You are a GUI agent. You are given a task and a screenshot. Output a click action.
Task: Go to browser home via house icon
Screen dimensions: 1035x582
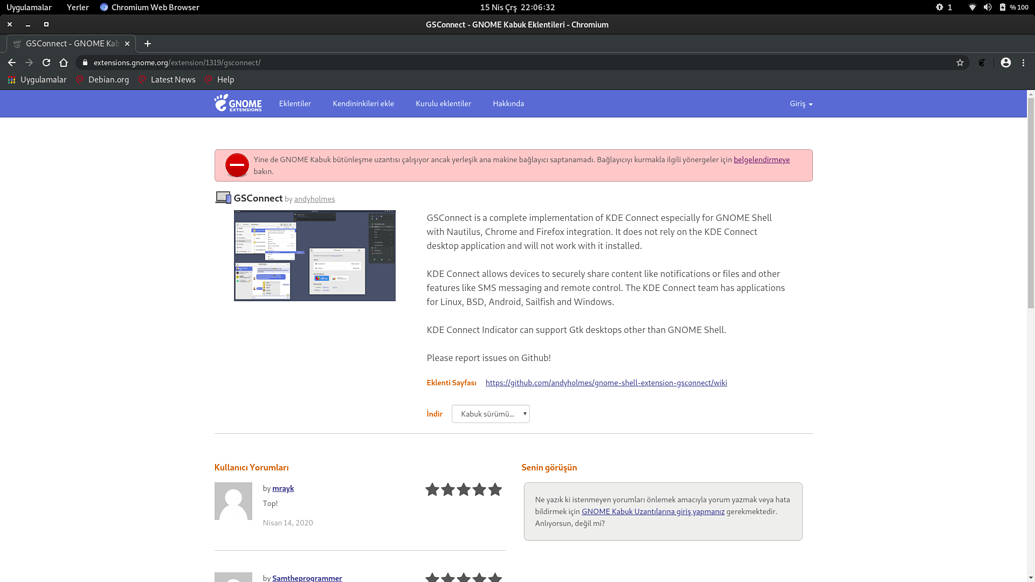(64, 62)
